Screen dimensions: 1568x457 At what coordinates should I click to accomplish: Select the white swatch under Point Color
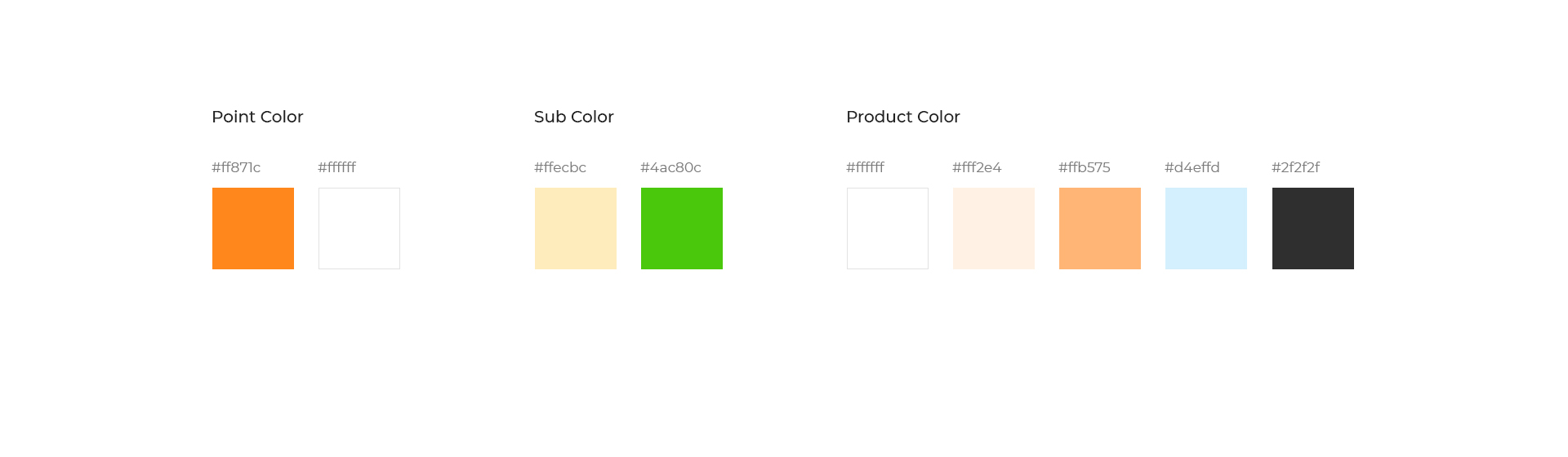pos(359,228)
